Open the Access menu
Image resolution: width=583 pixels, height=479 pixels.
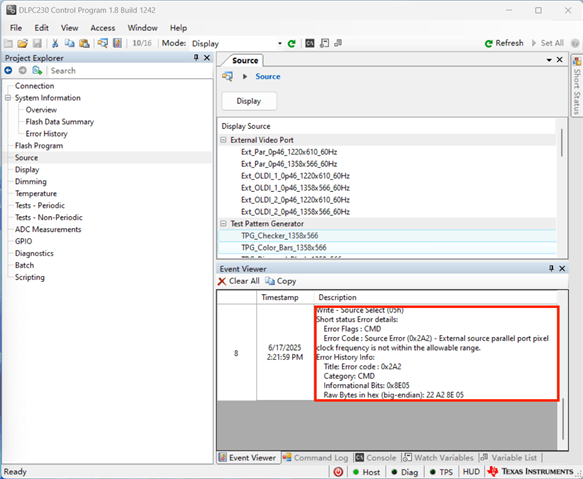coord(103,28)
